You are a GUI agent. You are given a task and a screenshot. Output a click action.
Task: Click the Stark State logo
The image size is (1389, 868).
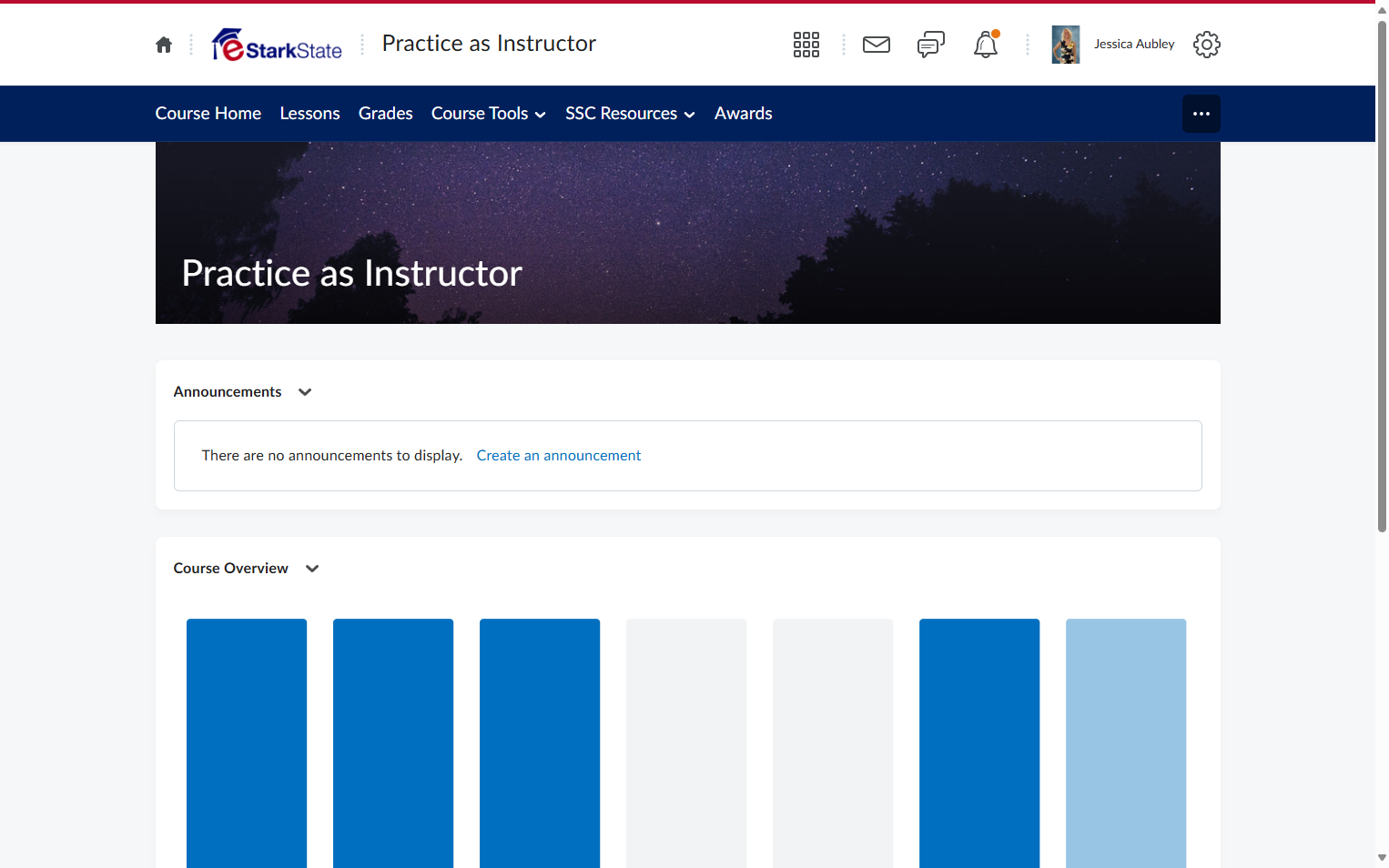(277, 45)
